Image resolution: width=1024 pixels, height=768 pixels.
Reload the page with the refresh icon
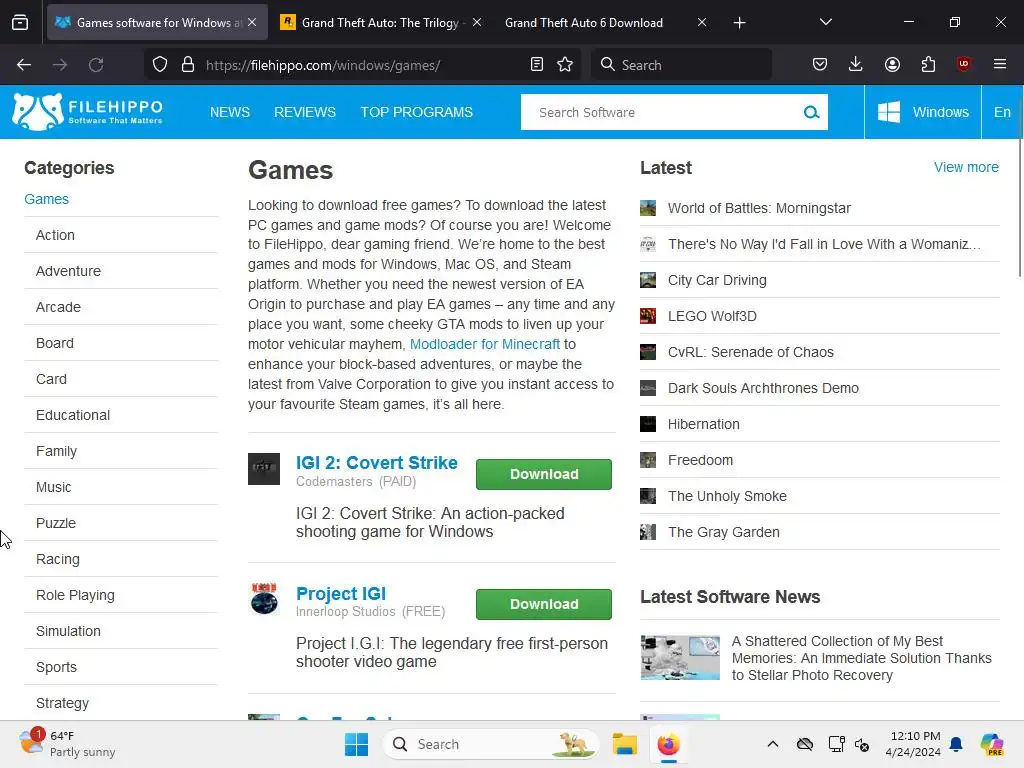[96, 65]
